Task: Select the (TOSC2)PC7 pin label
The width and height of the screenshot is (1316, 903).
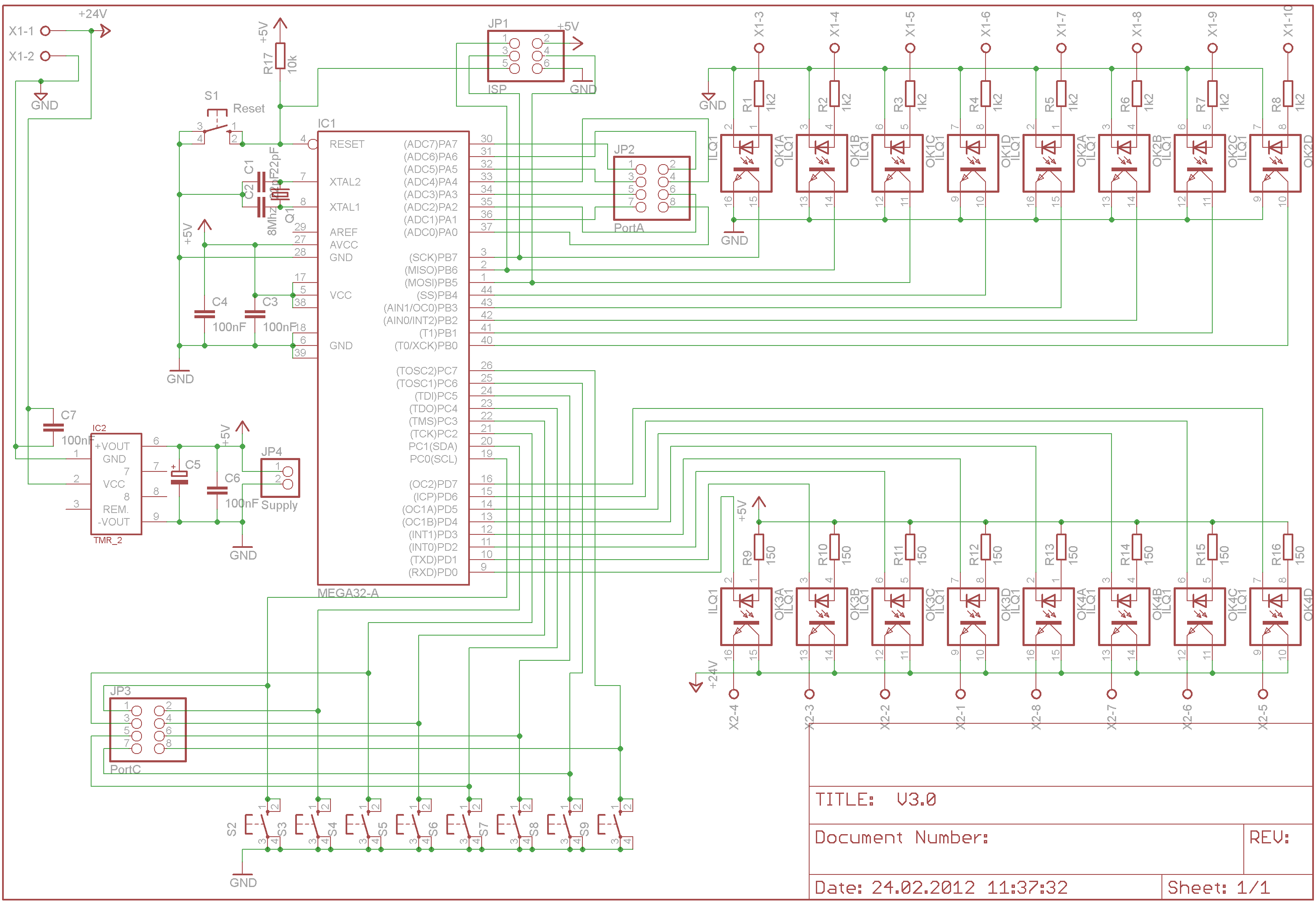Action: point(426,371)
